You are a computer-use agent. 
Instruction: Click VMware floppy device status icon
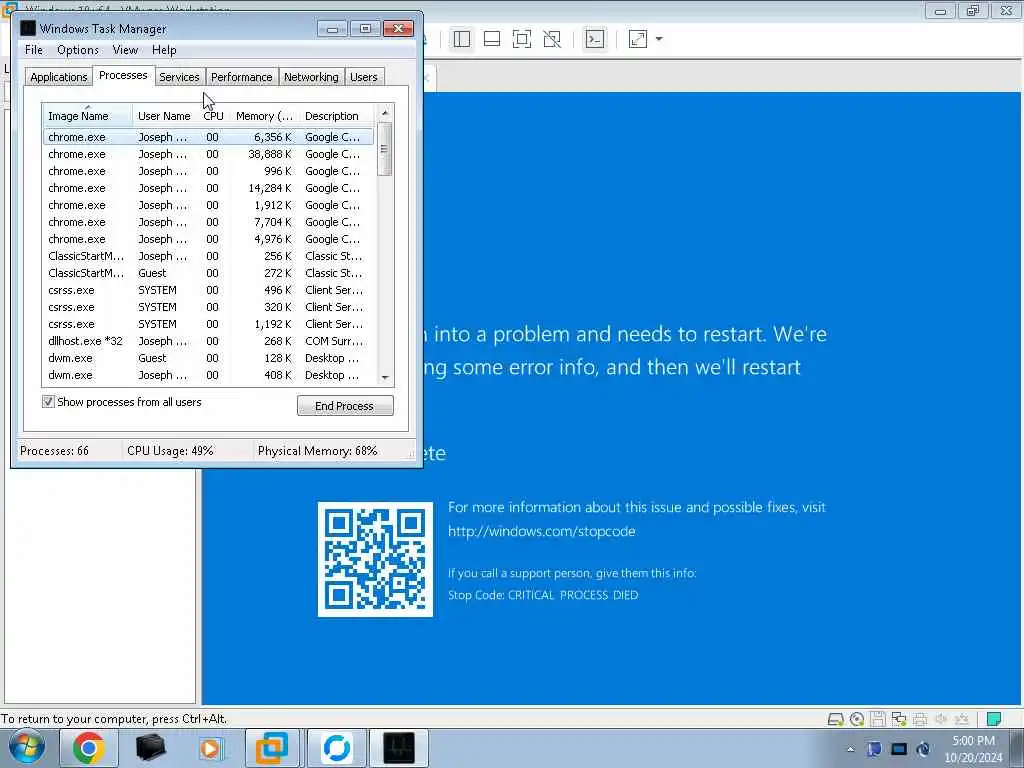point(878,720)
